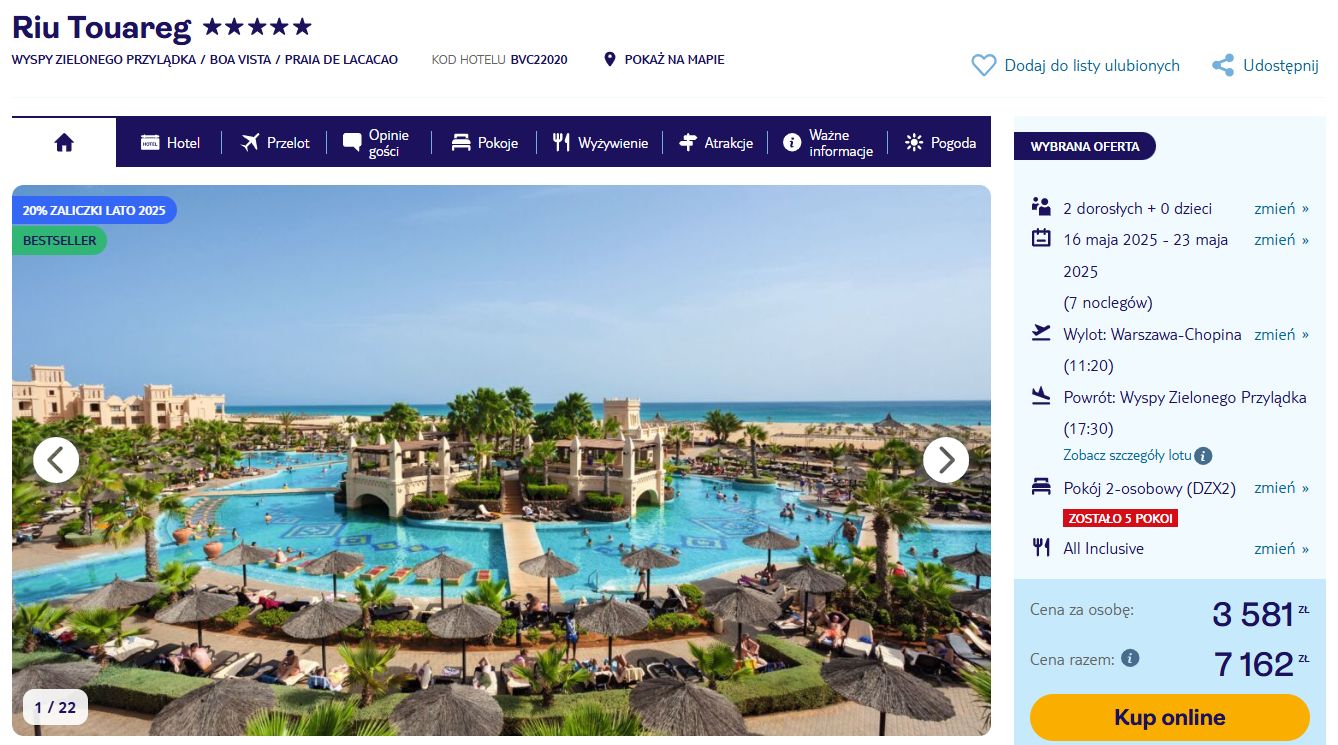Show previous photo with left arrow
Screen dimensions: 1338x745
56,460
